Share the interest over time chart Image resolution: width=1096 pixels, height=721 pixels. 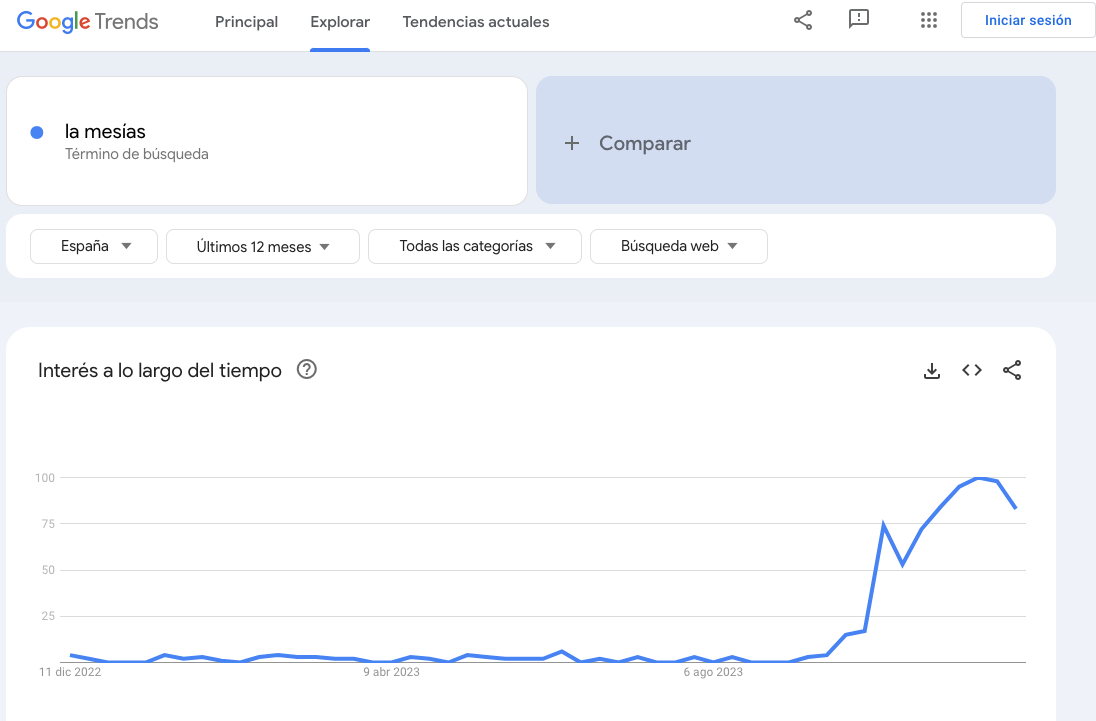[x=1012, y=370]
